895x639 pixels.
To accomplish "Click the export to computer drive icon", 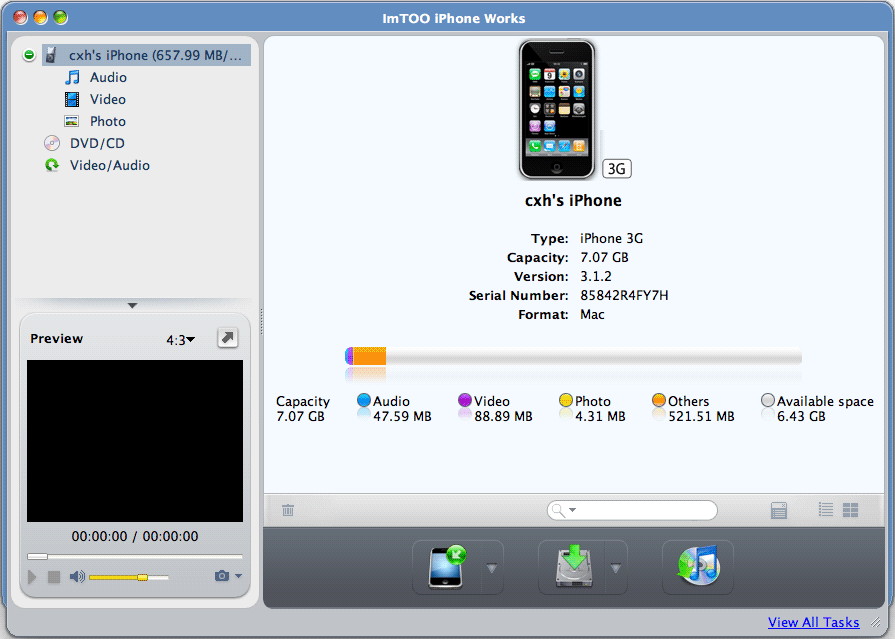I will [x=570, y=568].
